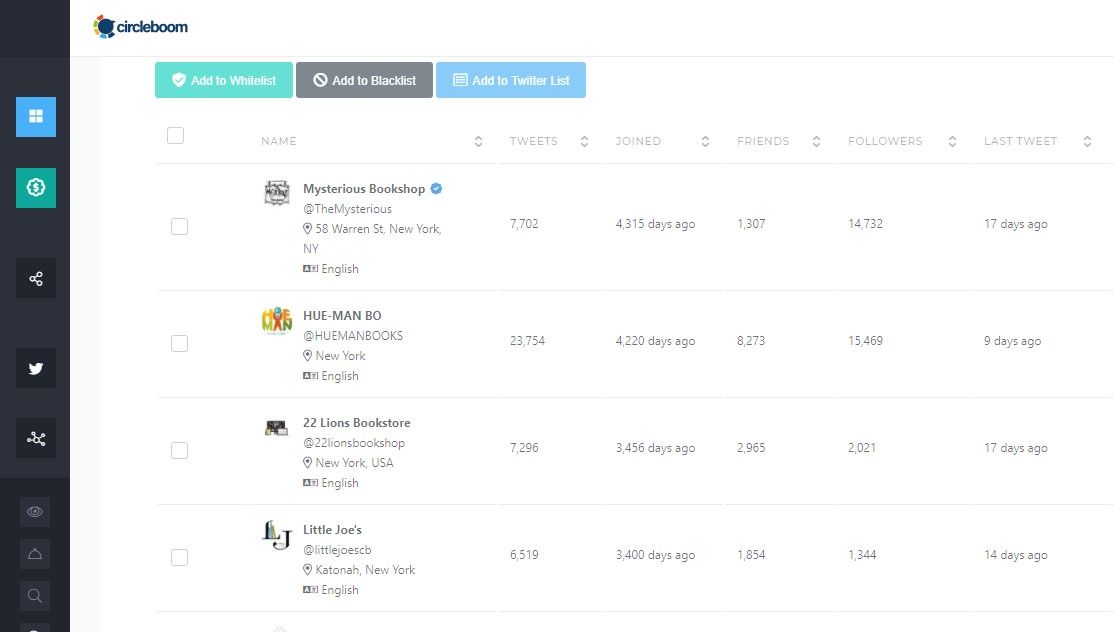Viewport: 1114px width, 632px height.
Task: Click the @22lionsbookshop handle
Action: tap(354, 443)
